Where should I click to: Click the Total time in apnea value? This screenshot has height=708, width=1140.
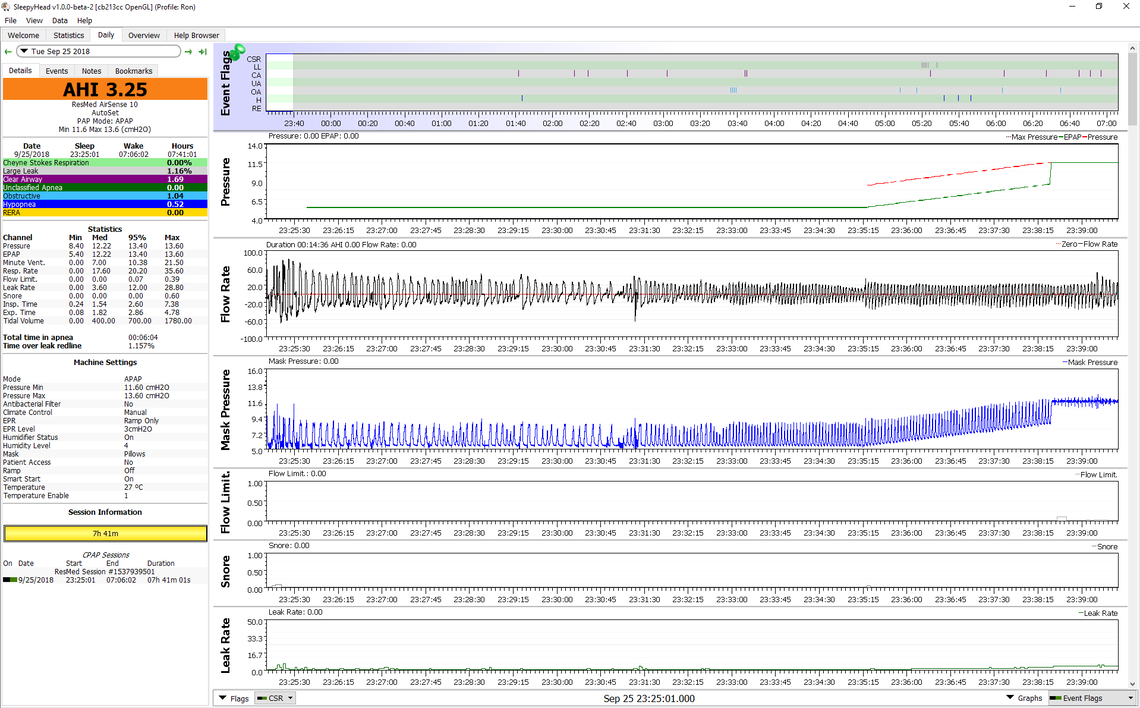pos(143,337)
